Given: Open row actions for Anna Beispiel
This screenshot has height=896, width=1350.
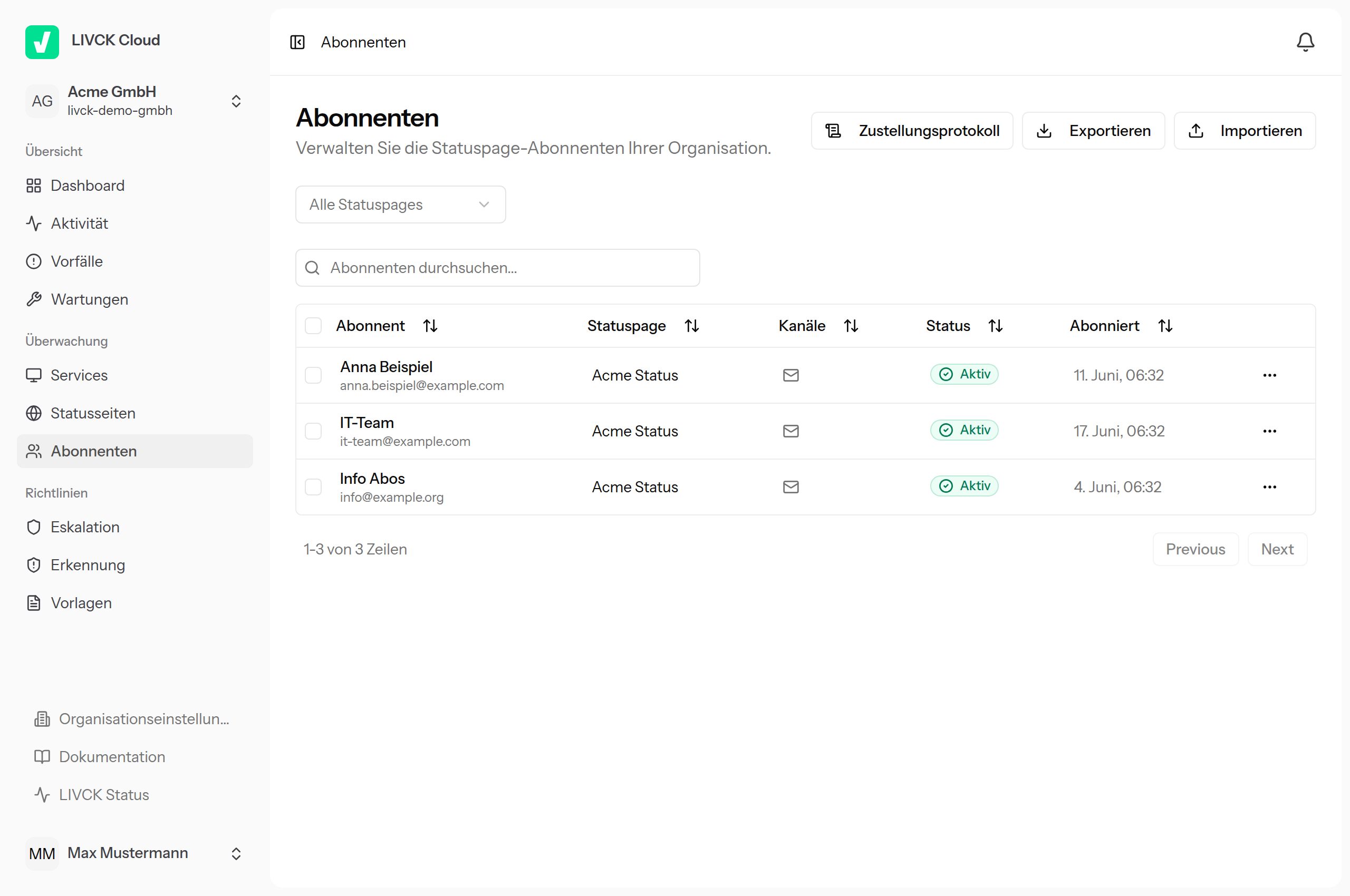Looking at the screenshot, I should click(x=1269, y=375).
